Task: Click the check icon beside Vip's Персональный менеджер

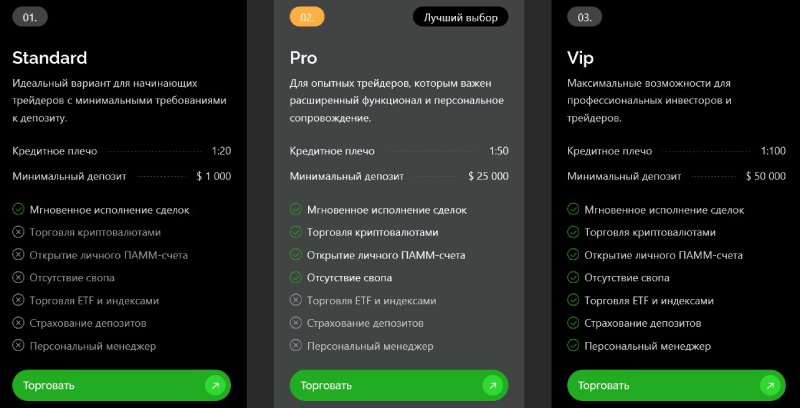Action: [573, 346]
